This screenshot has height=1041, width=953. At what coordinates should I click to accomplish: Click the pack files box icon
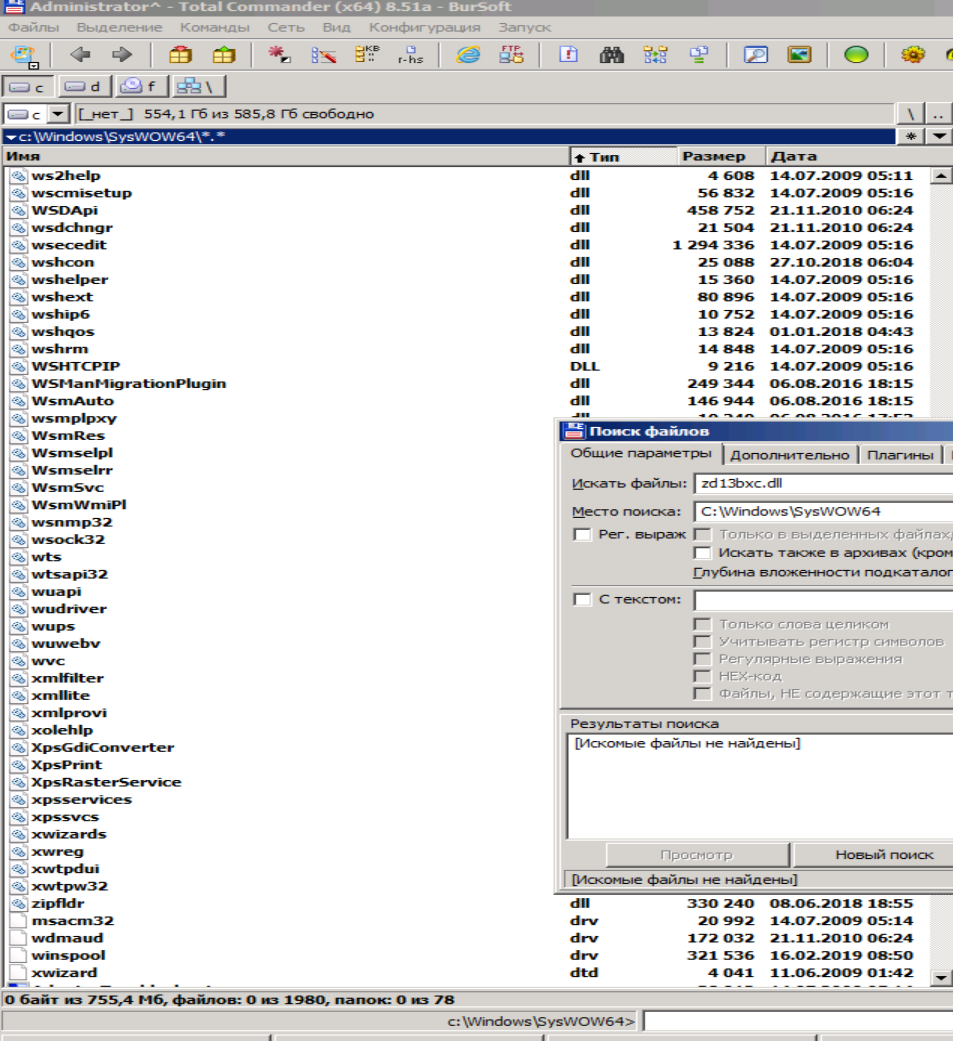180,54
